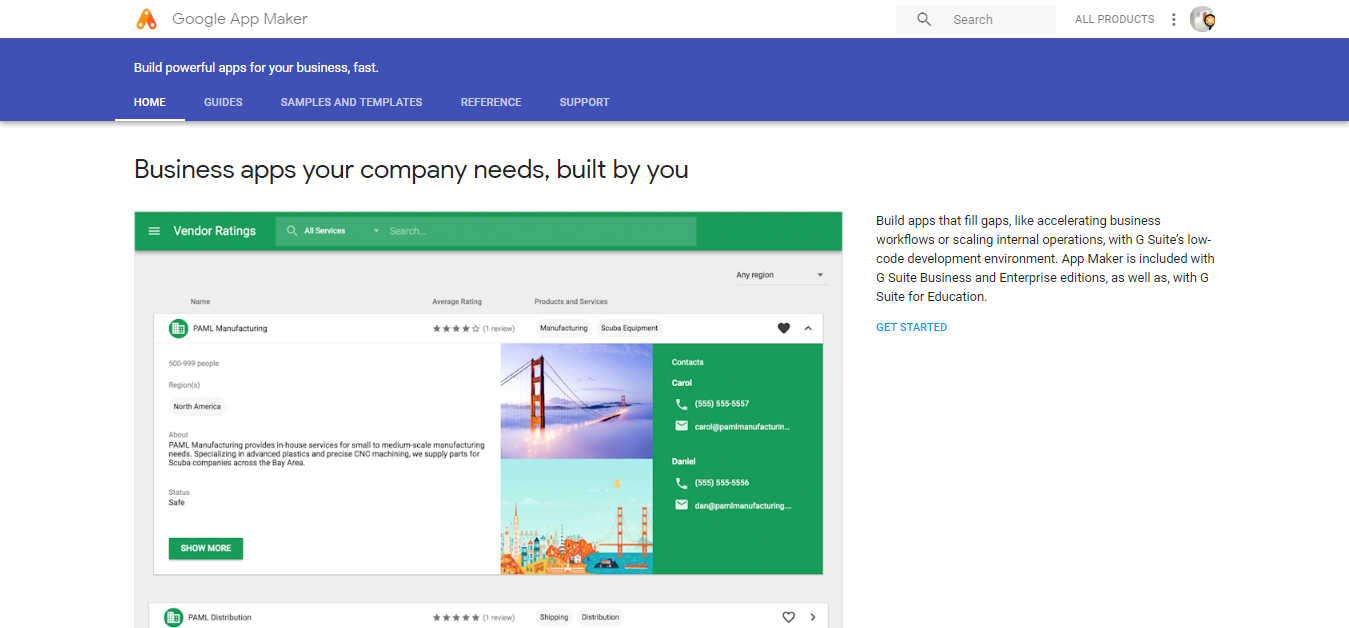Click the Vendor Ratings search magnifier icon

292,231
